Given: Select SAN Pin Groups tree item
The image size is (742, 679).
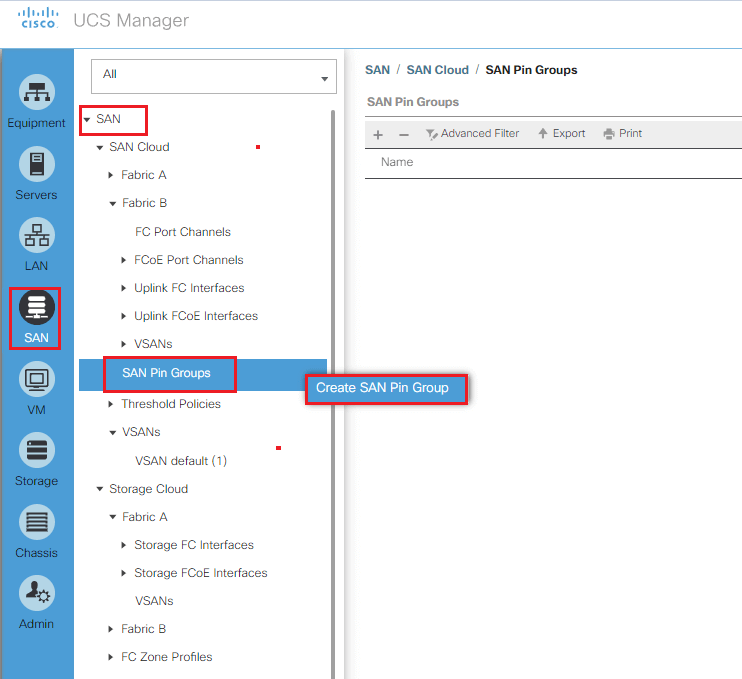Looking at the screenshot, I should click(x=166, y=373).
